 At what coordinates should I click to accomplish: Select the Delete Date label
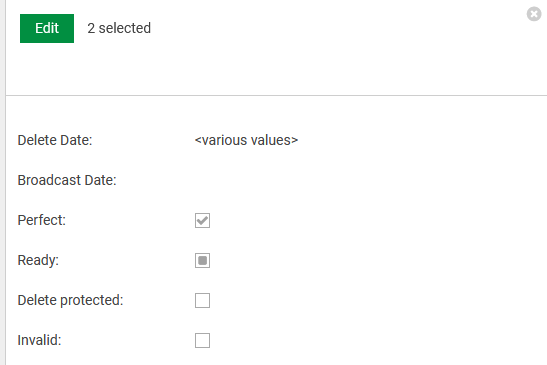pyautogui.click(x=55, y=140)
